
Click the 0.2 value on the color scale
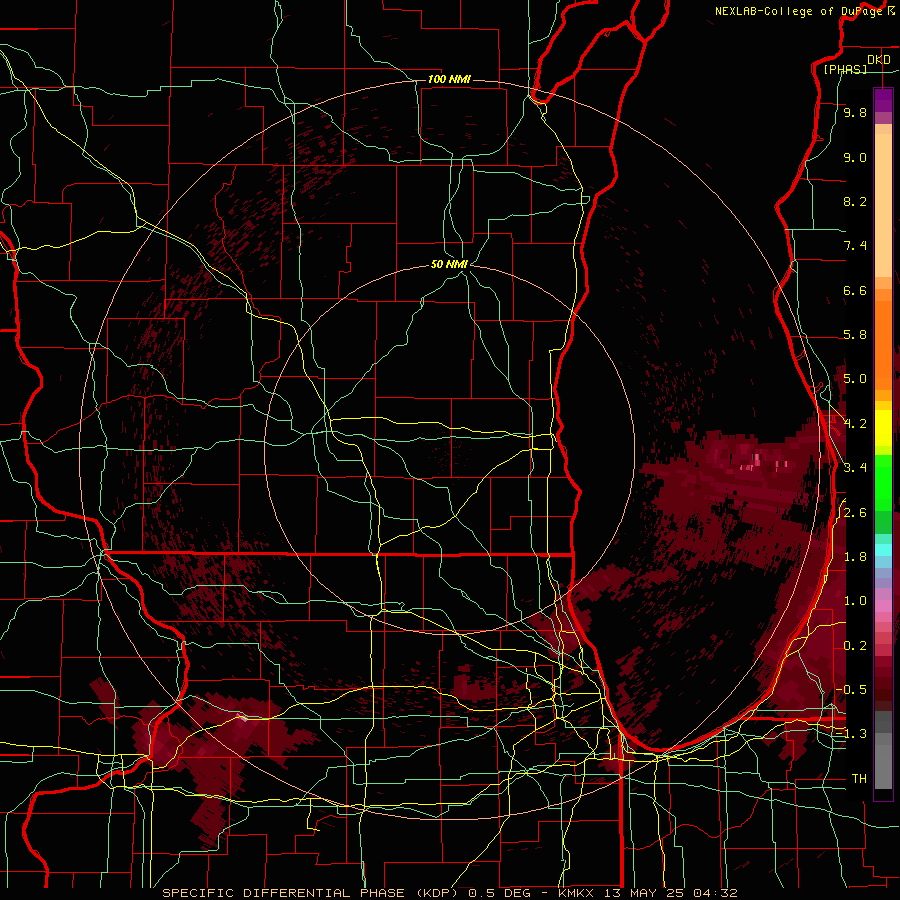pyautogui.click(x=855, y=646)
